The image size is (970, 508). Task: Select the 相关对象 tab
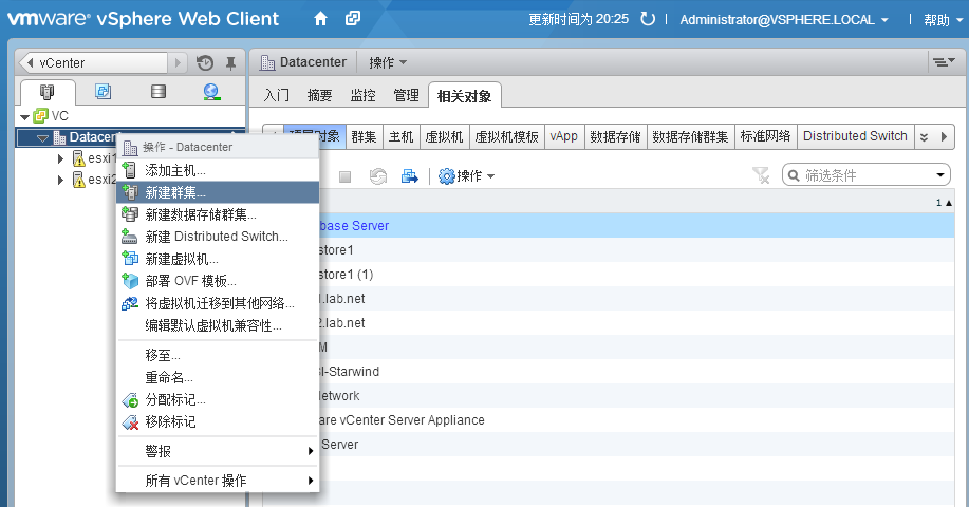click(464, 96)
